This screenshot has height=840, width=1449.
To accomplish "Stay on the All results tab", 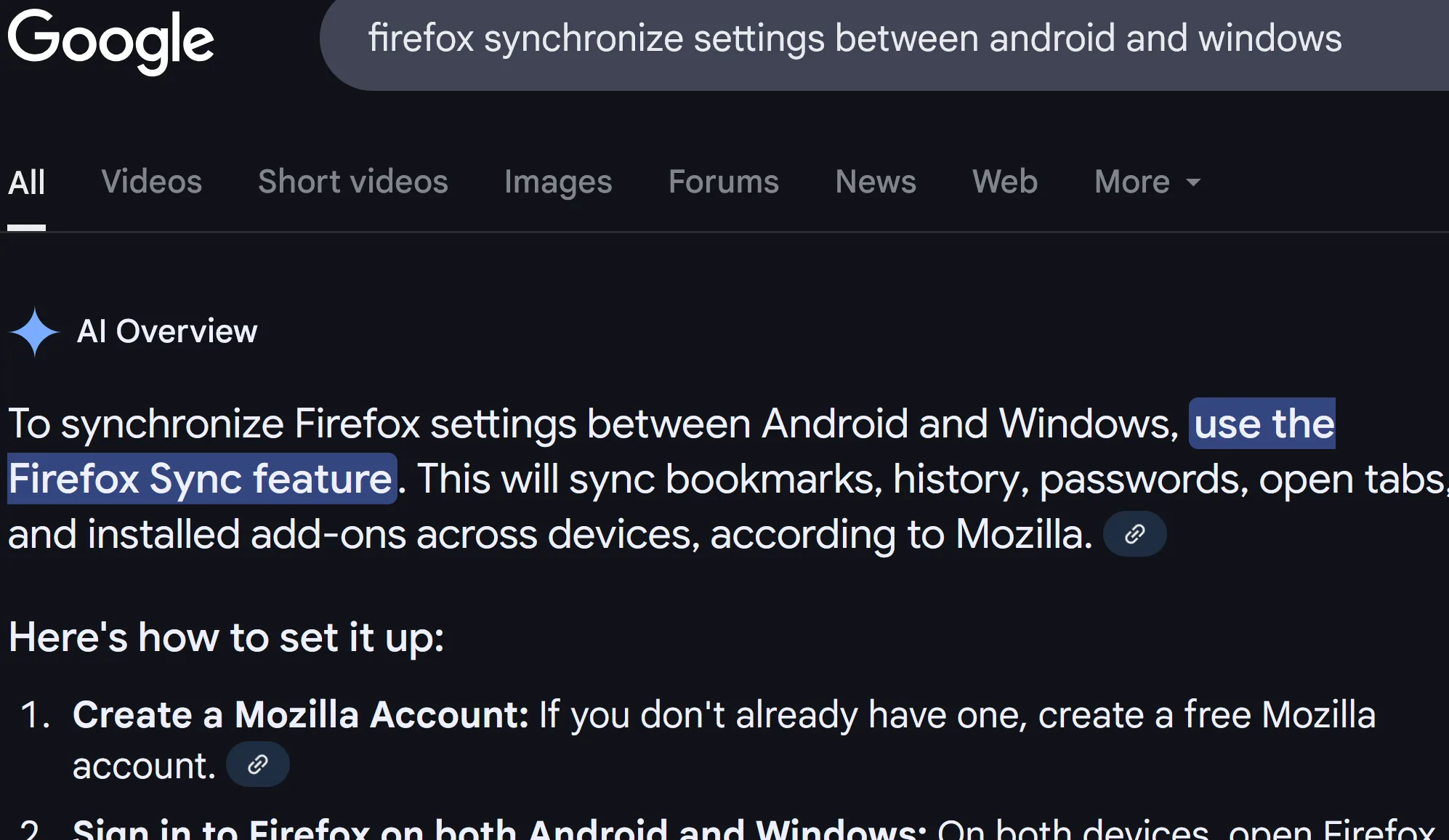I will click(x=26, y=182).
